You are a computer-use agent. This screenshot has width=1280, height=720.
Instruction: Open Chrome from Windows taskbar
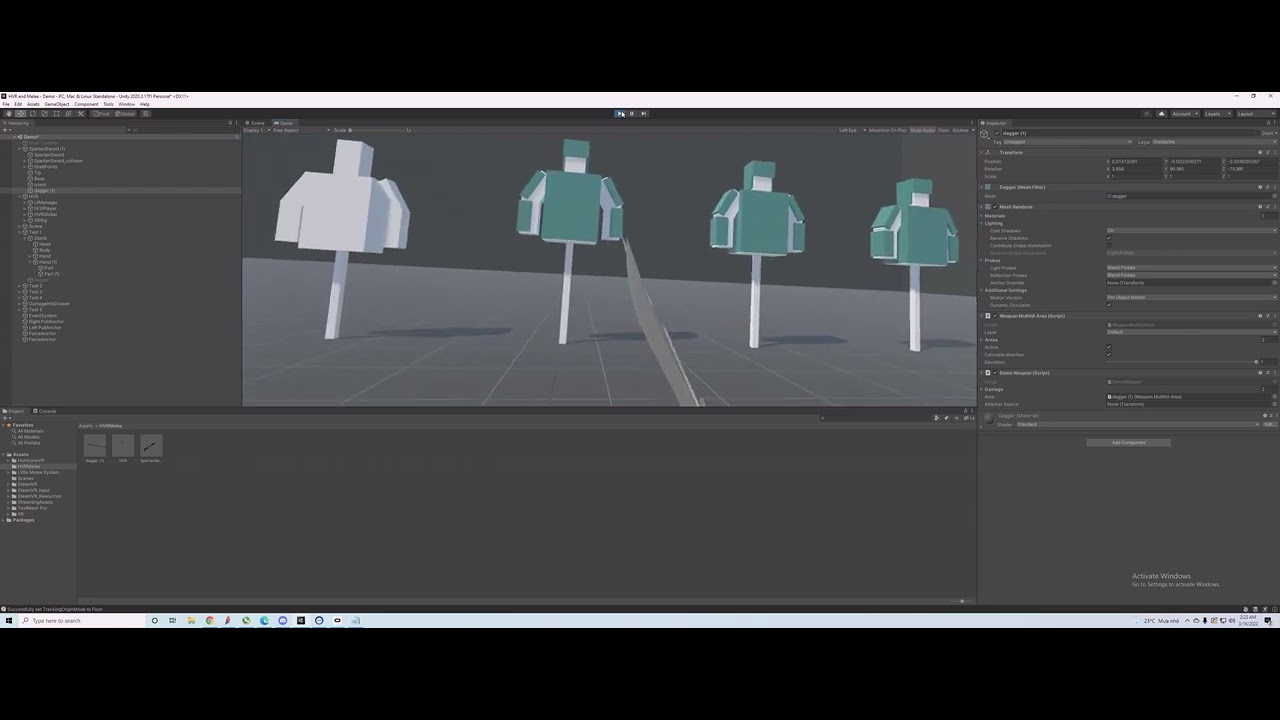[209, 620]
